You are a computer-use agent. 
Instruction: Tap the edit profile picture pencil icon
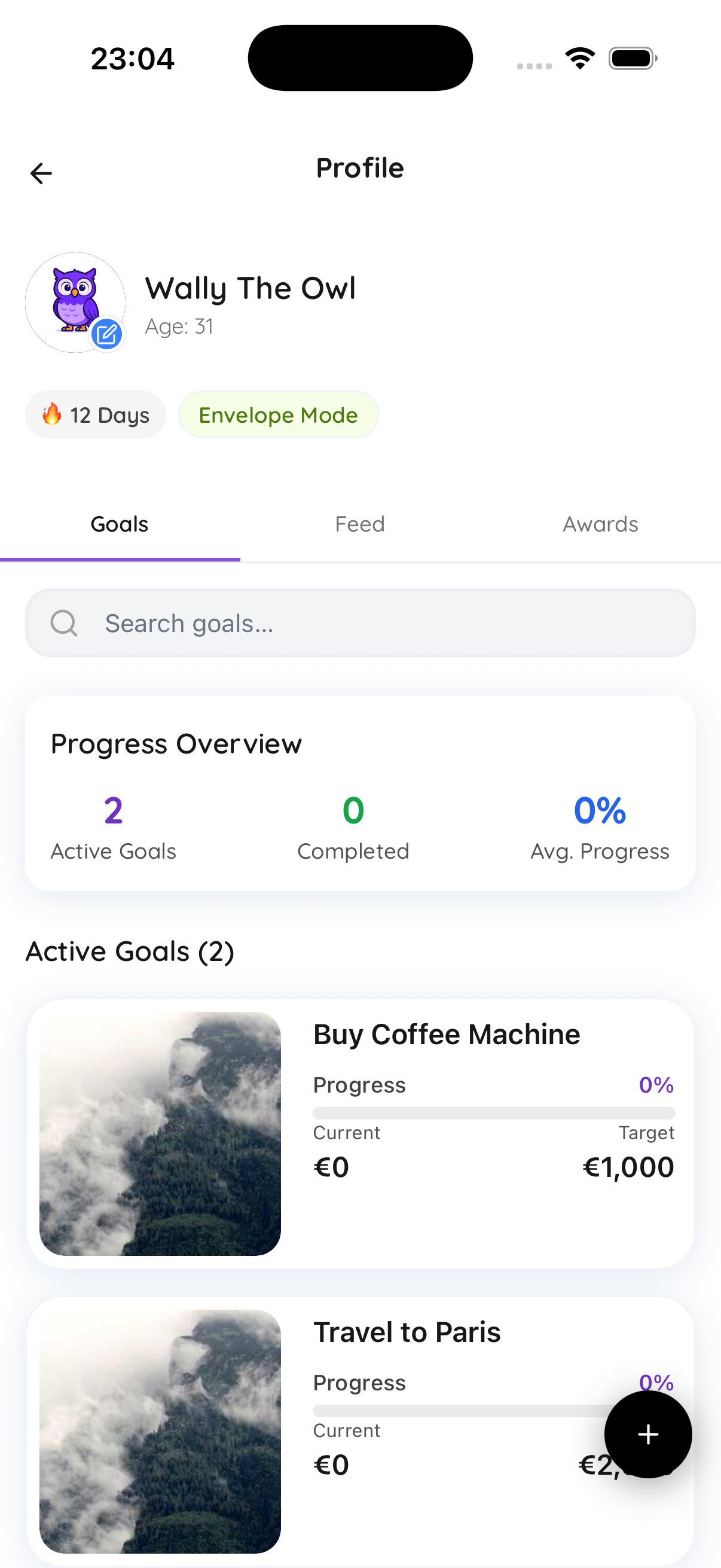107,334
